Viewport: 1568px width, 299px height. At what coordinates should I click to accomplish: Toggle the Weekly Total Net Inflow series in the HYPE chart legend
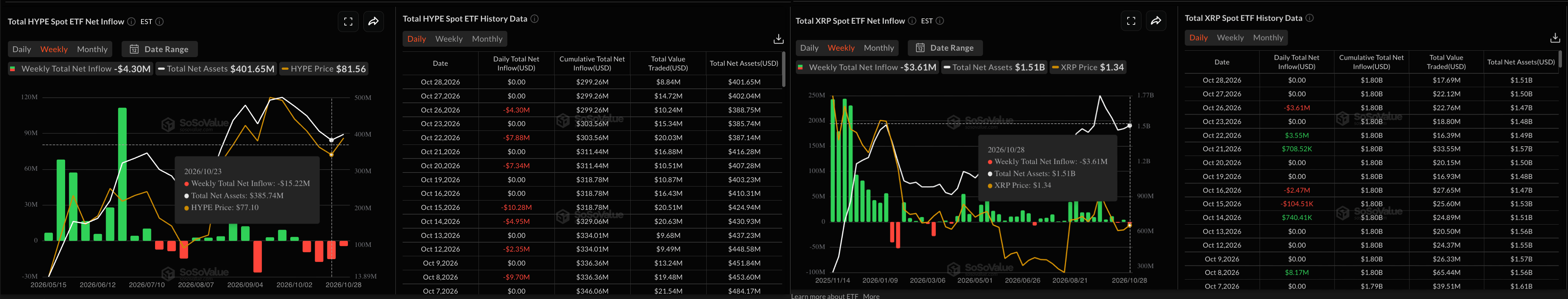point(80,69)
